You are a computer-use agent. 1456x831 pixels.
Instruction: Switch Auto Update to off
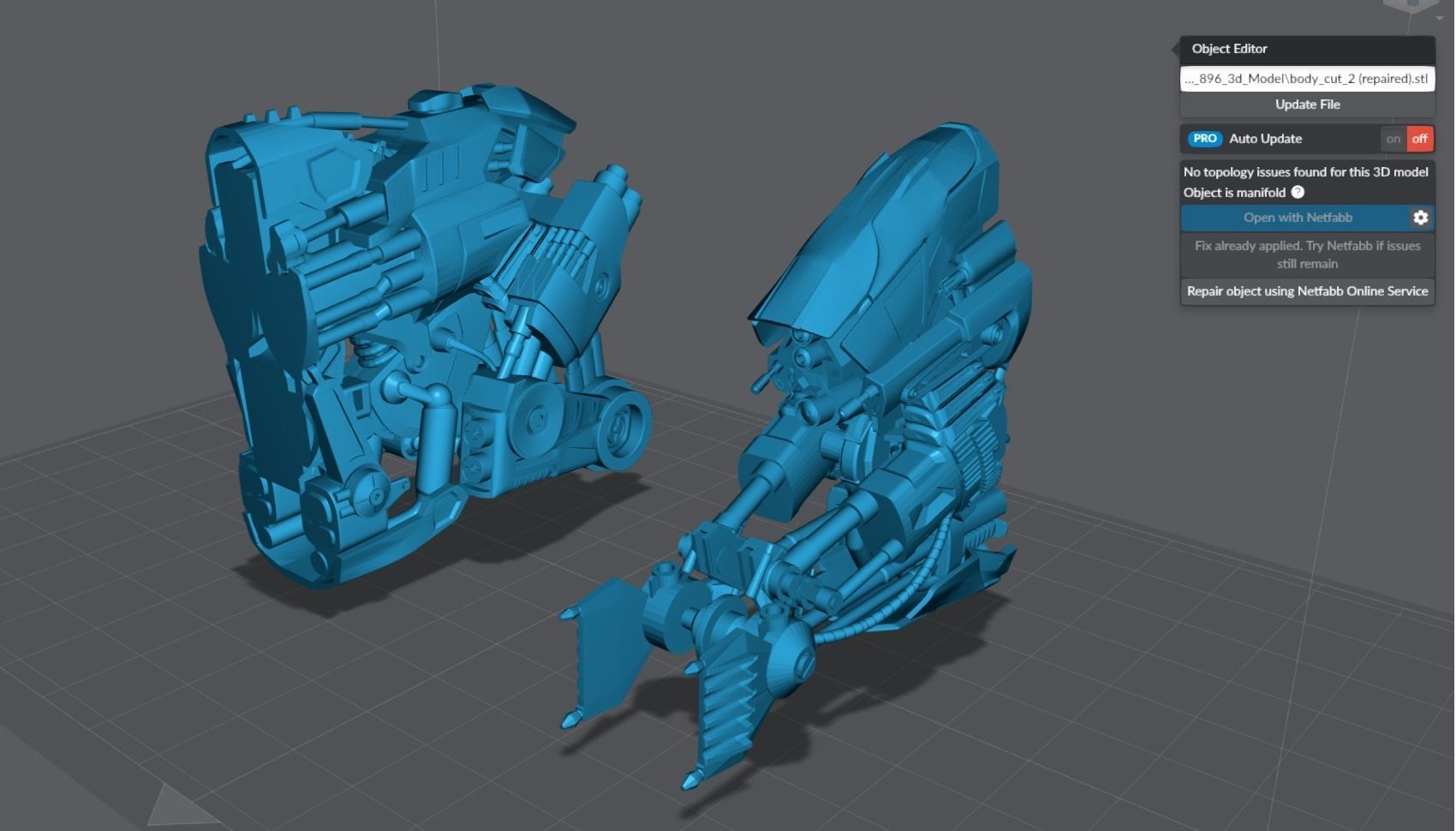(1420, 139)
